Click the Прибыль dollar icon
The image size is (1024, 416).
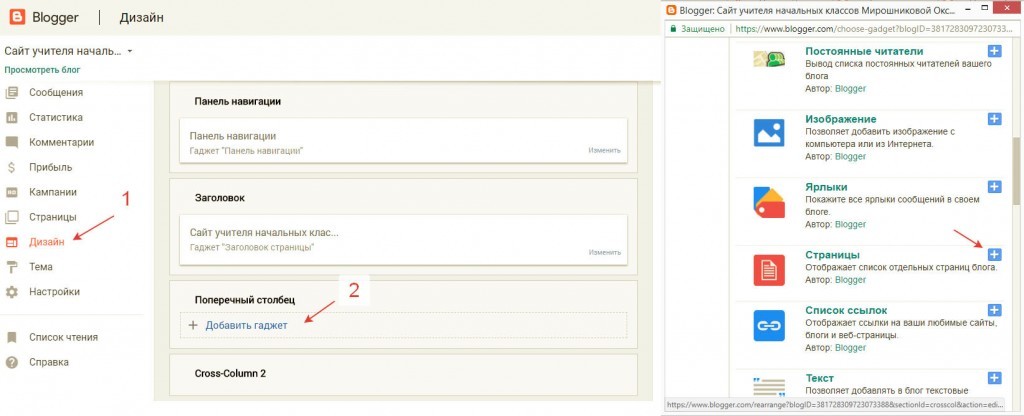pyautogui.click(x=11, y=167)
